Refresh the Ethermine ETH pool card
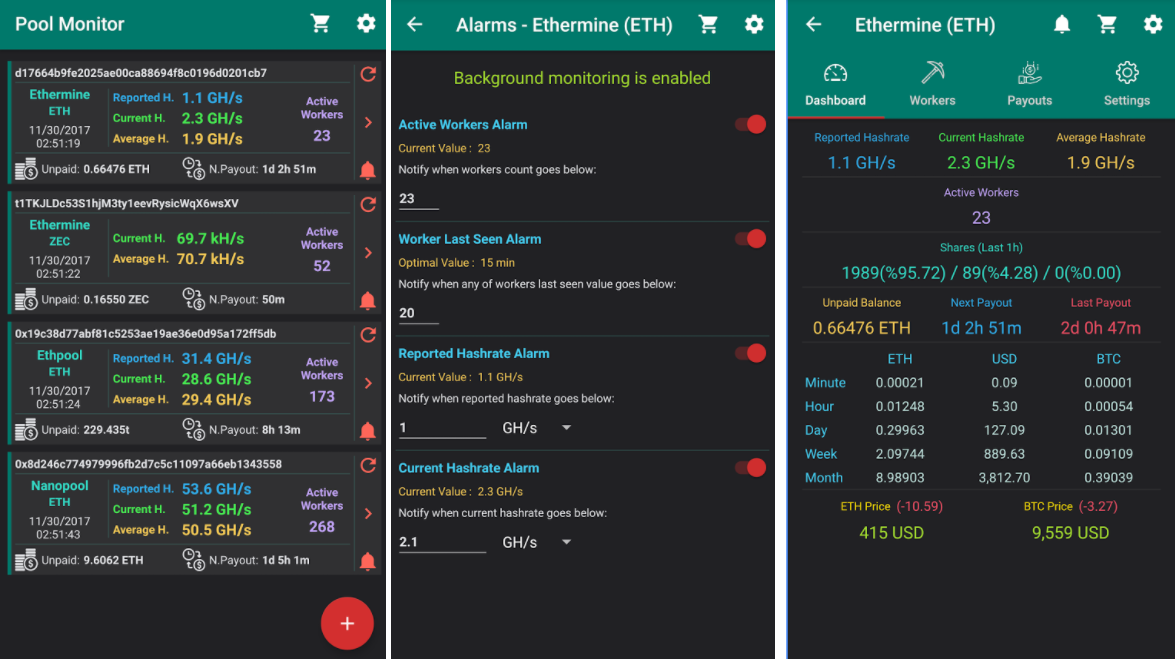 (368, 73)
